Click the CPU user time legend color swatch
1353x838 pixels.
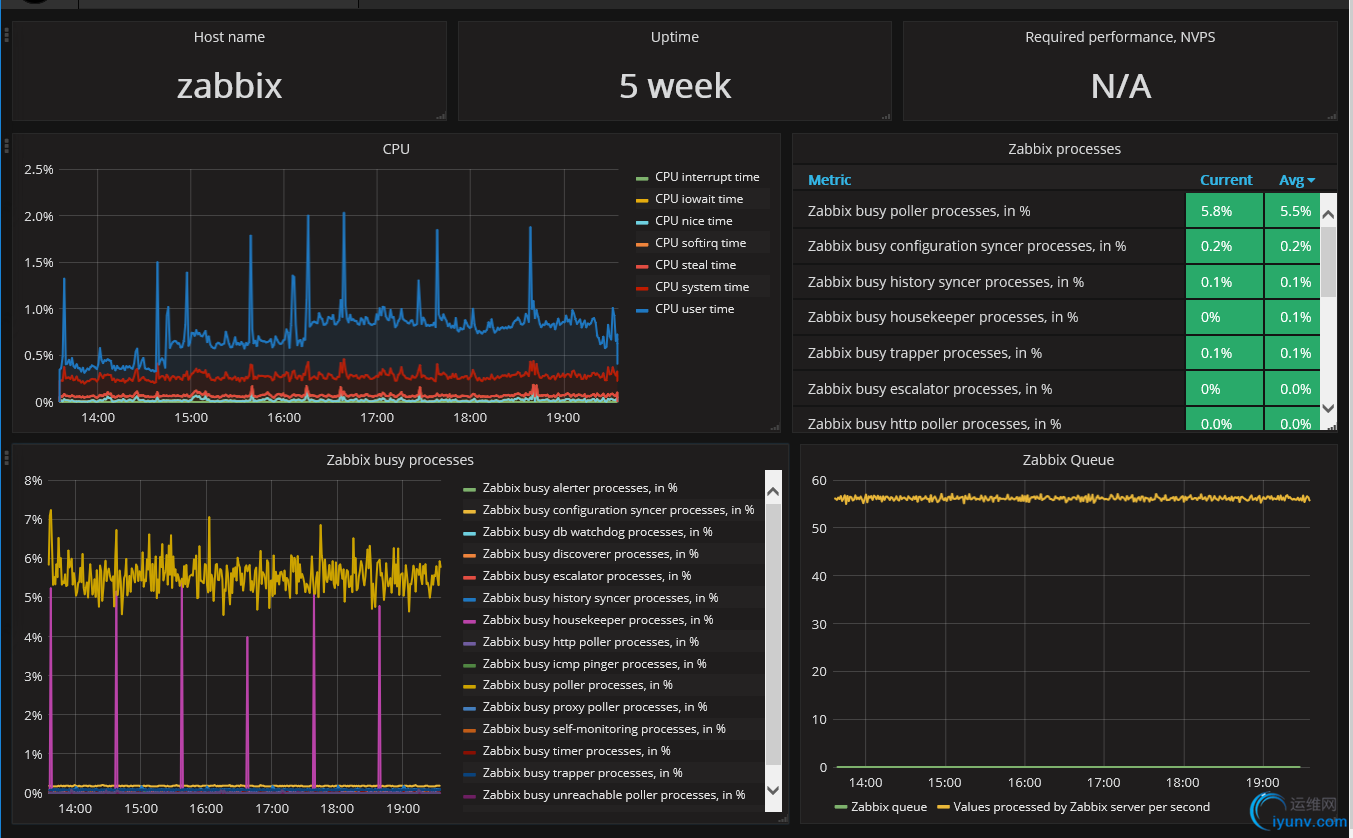click(x=642, y=310)
